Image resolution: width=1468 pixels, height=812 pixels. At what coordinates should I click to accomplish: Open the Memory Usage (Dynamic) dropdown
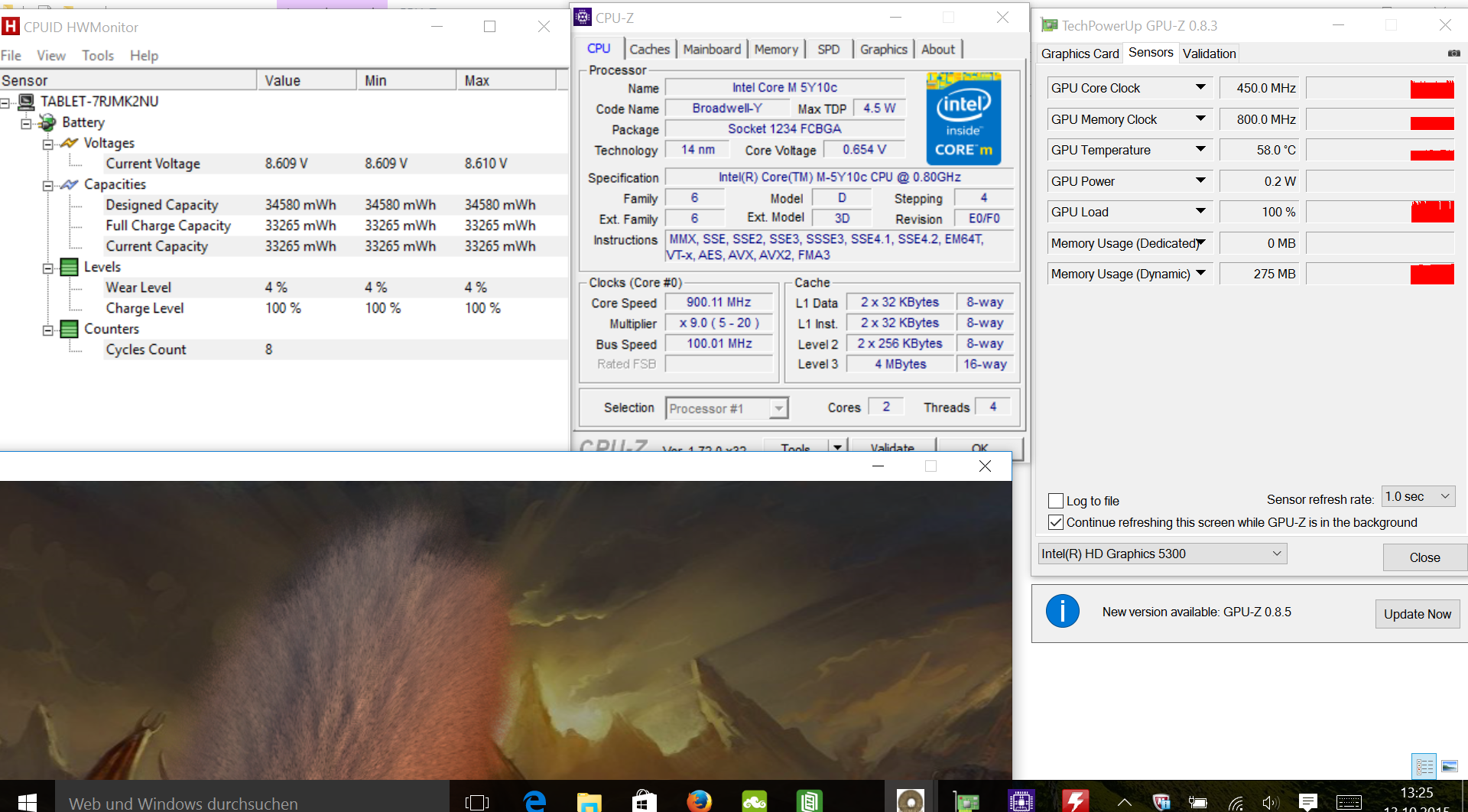(x=1201, y=273)
